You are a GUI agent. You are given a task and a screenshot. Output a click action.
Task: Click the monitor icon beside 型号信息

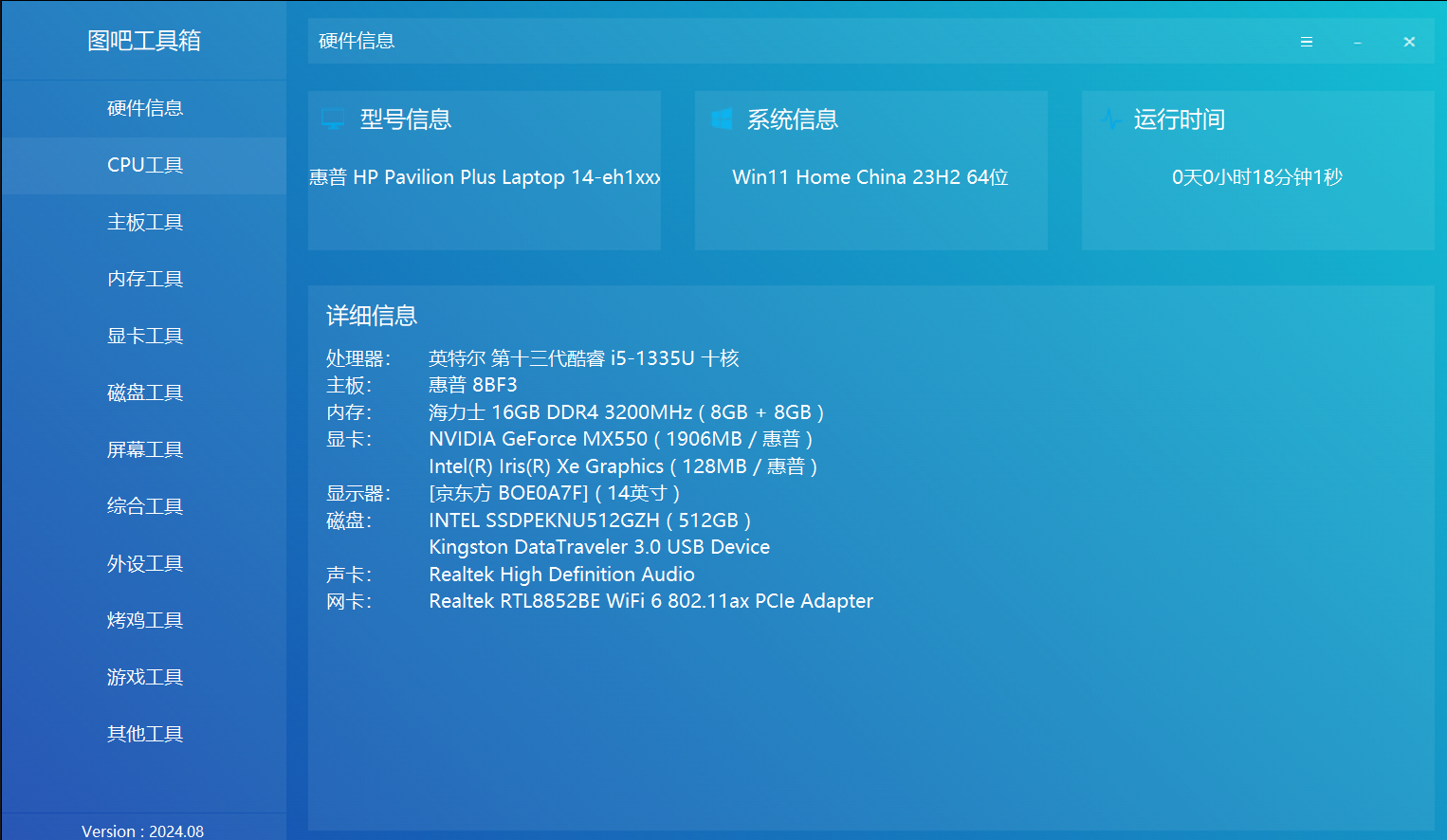(333, 119)
